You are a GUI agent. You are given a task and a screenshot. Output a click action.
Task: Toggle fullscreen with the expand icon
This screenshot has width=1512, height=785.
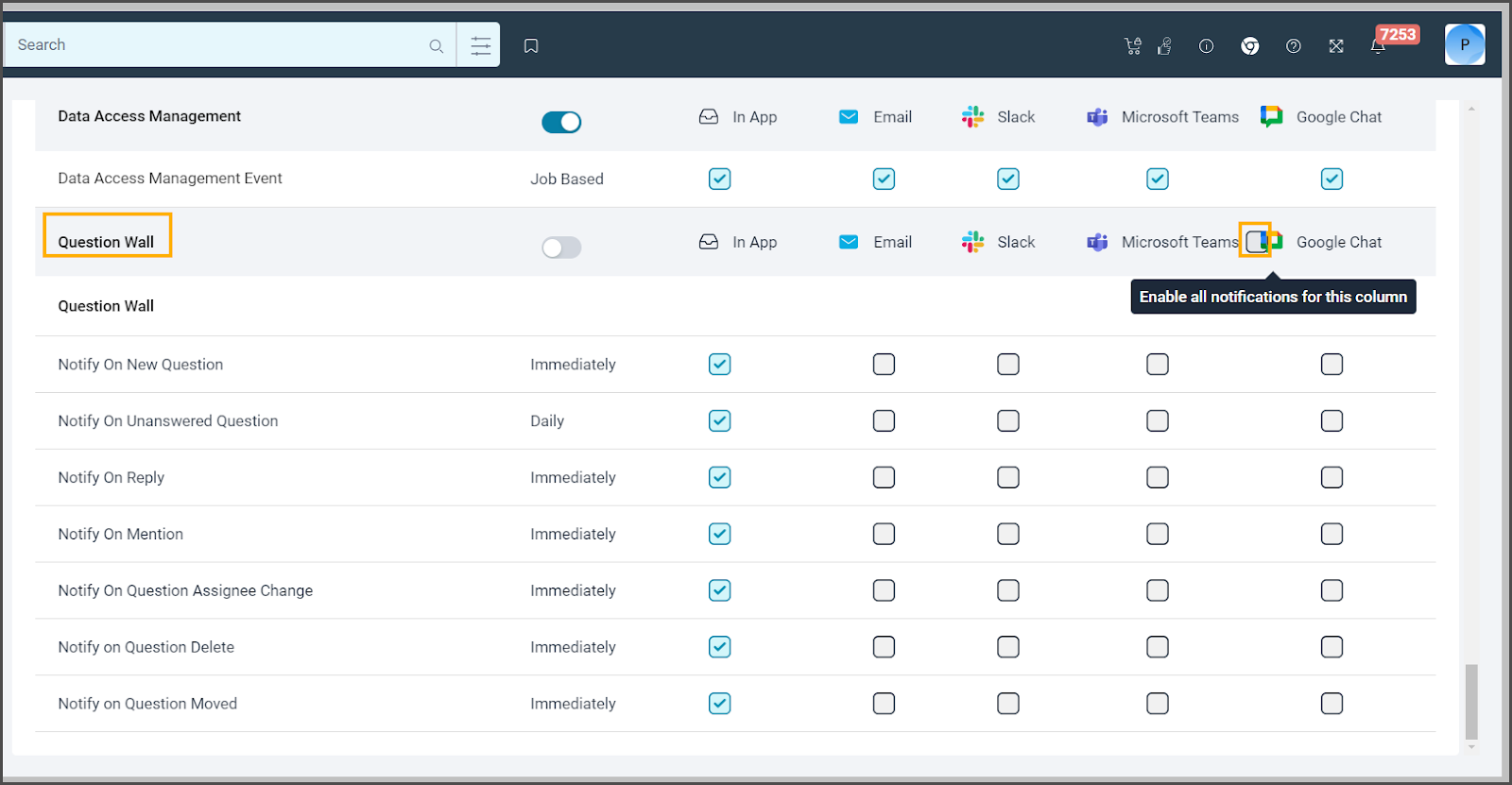click(1335, 46)
